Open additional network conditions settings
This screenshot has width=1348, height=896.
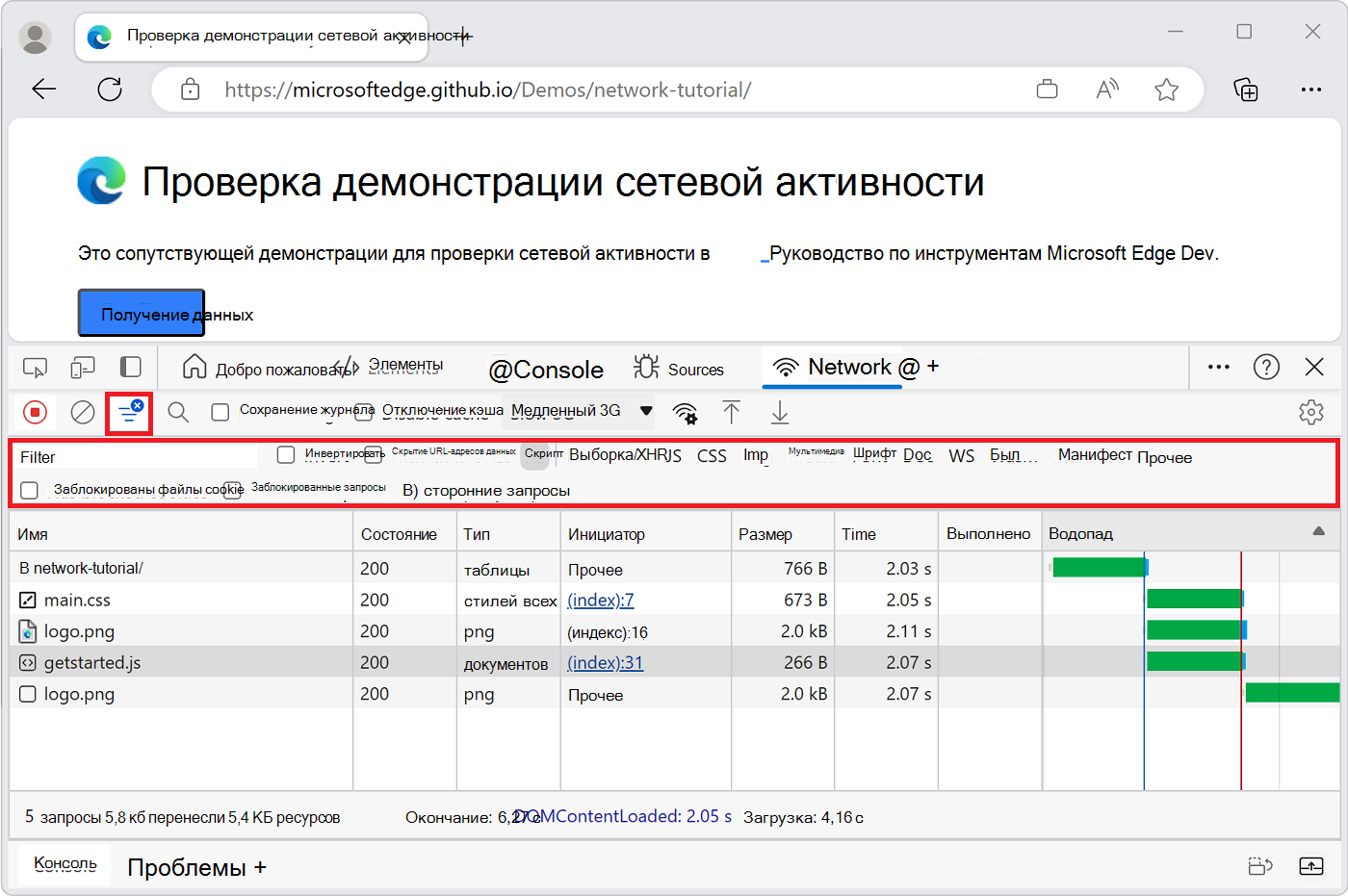click(685, 412)
